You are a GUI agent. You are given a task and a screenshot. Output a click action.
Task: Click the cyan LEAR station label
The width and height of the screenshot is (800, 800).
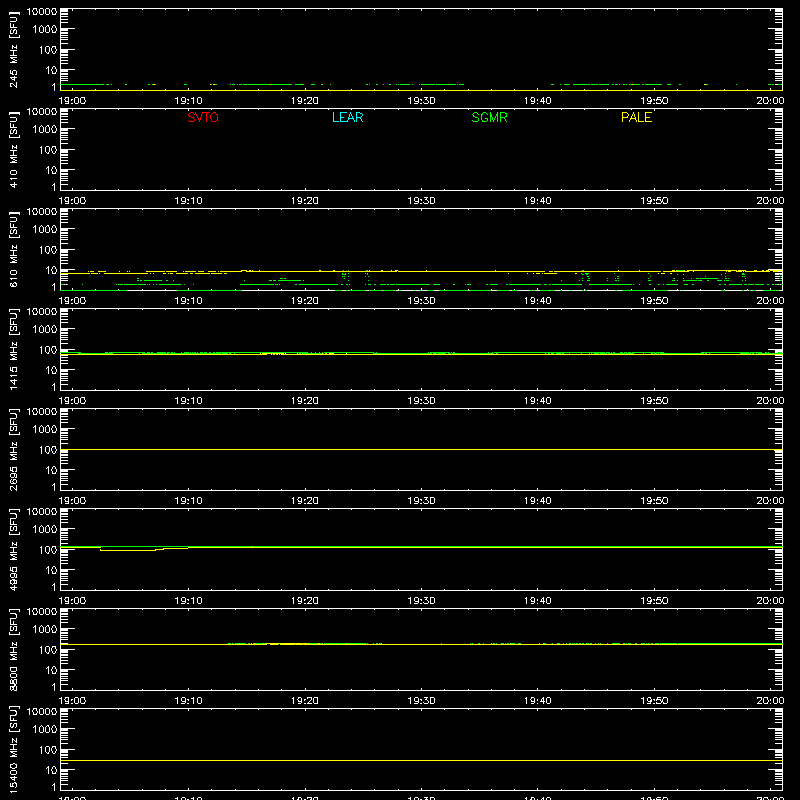point(347,117)
